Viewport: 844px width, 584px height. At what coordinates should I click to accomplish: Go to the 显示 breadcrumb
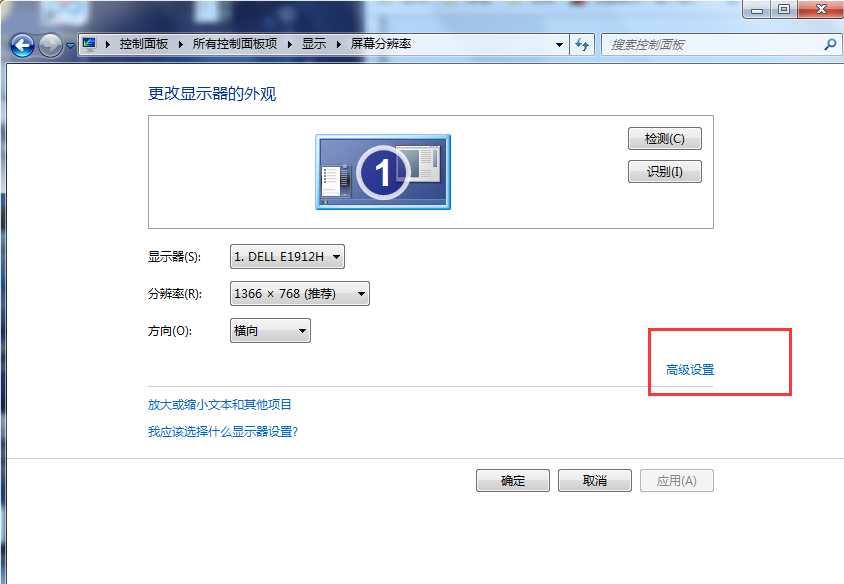[x=314, y=44]
